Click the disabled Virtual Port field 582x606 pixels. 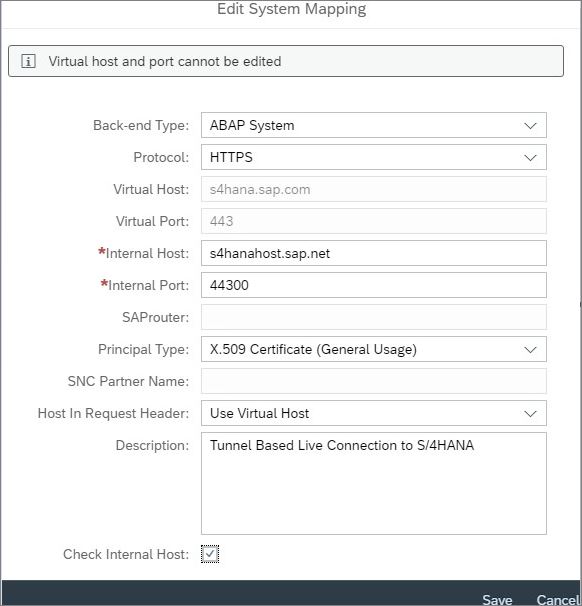[x=374, y=221]
